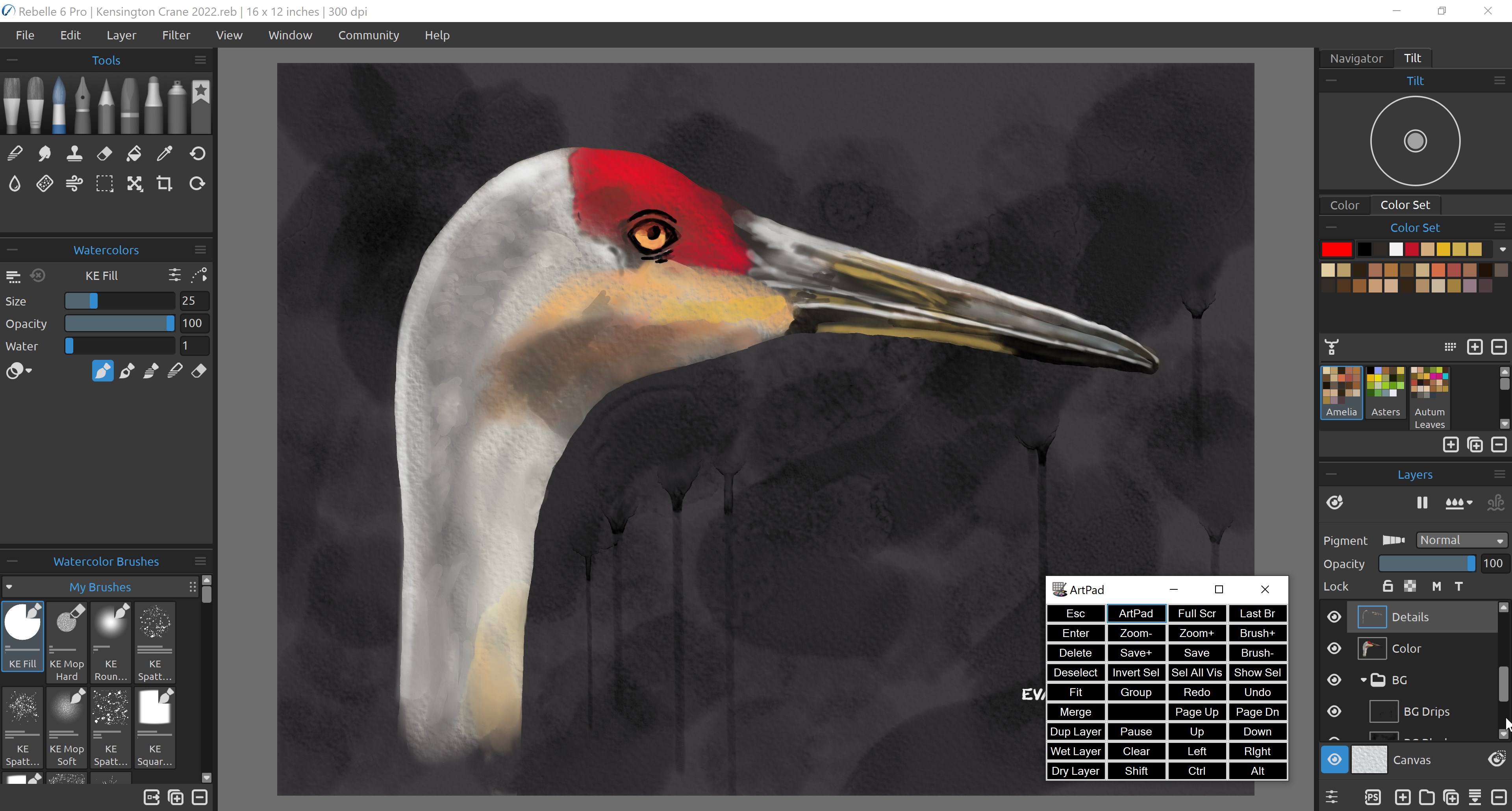Collapse the BG layer group
The height and width of the screenshot is (811, 1512).
pos(1364,680)
